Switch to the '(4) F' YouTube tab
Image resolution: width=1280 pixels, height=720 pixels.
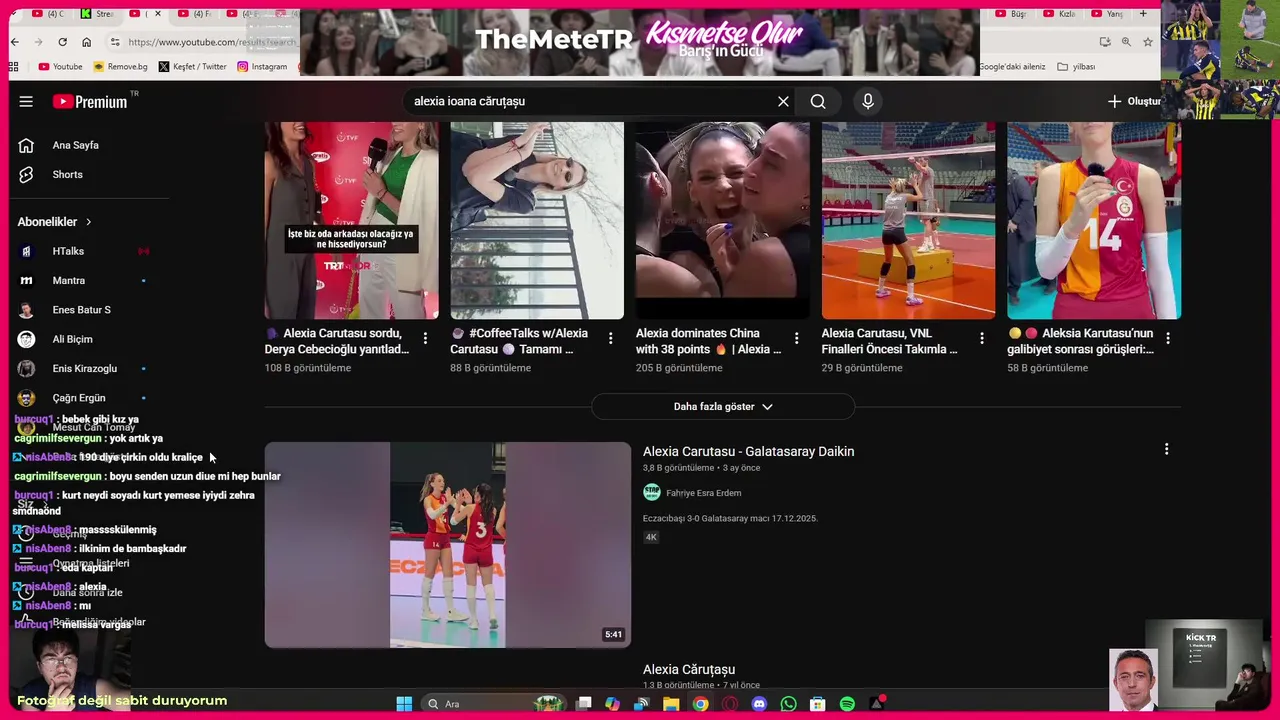click(195, 14)
